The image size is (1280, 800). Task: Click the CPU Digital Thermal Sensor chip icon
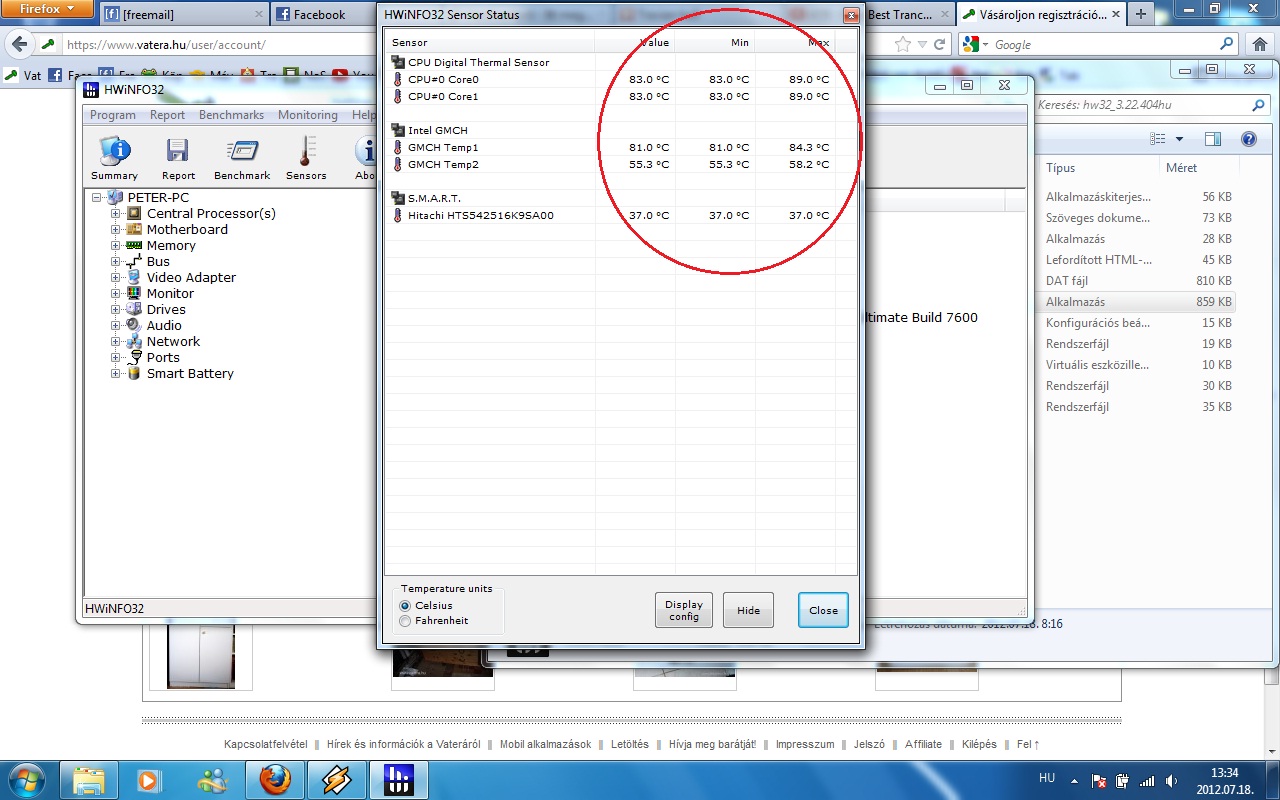tap(398, 63)
